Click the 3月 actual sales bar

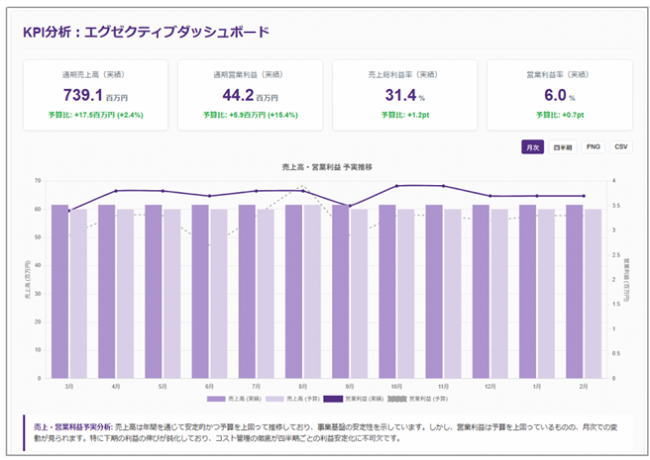[60, 290]
